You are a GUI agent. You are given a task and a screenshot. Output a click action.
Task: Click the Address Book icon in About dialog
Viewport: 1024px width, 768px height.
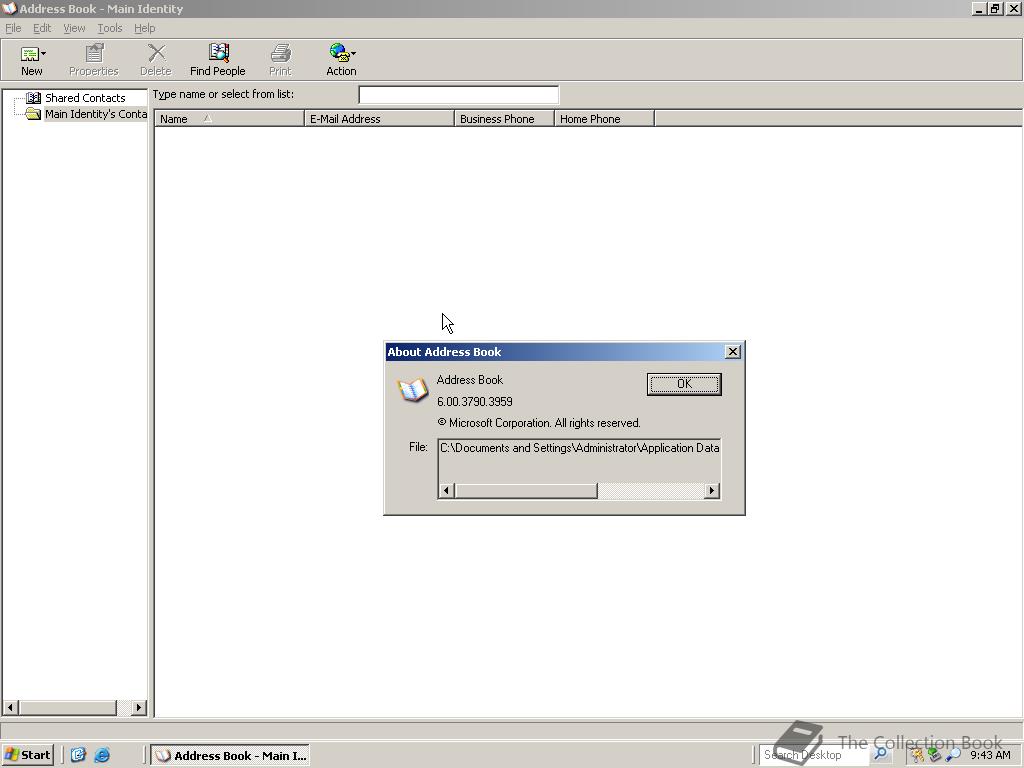pos(413,390)
